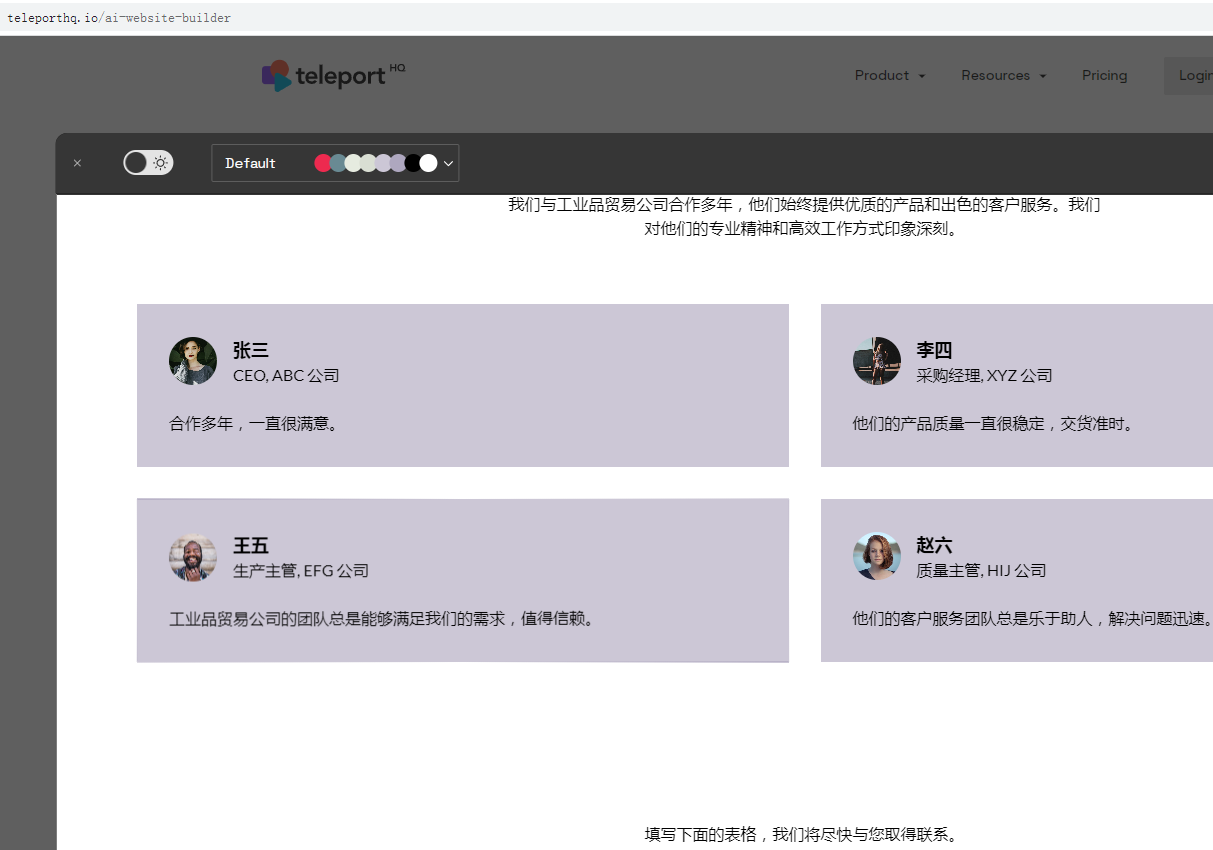Viewport: 1213px width, 850px height.
Task: Click 王五's avatar photo
Action: 193,556
